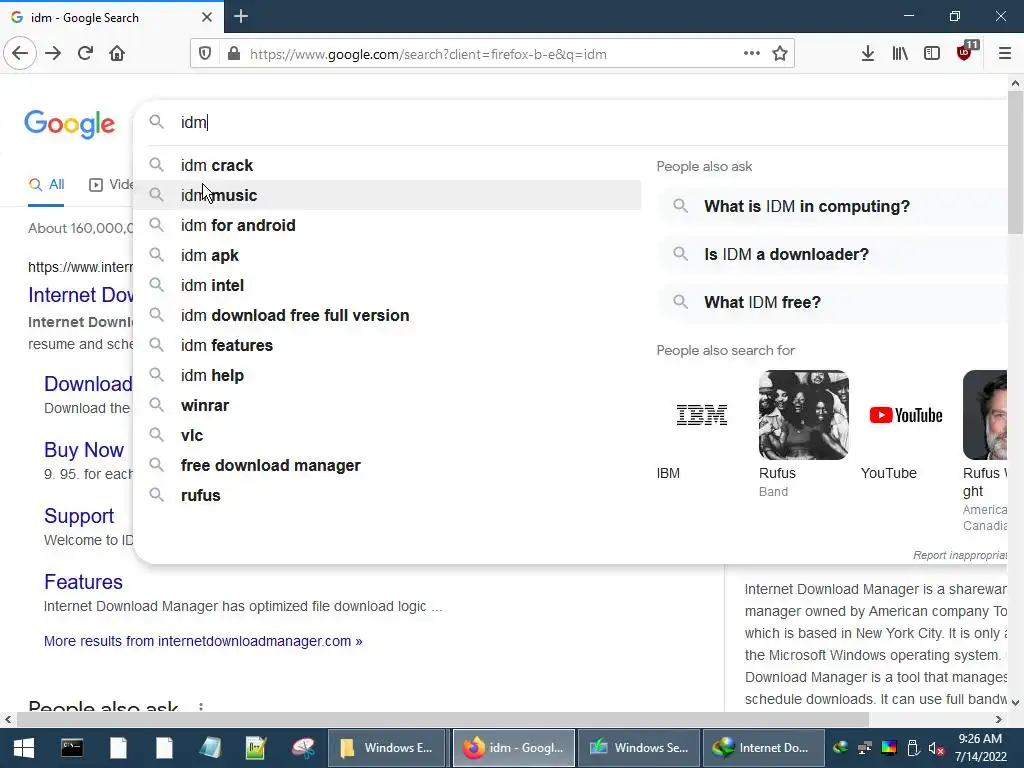1024x768 pixels.
Task: Open the downloads arrow panel
Action: pos(867,54)
